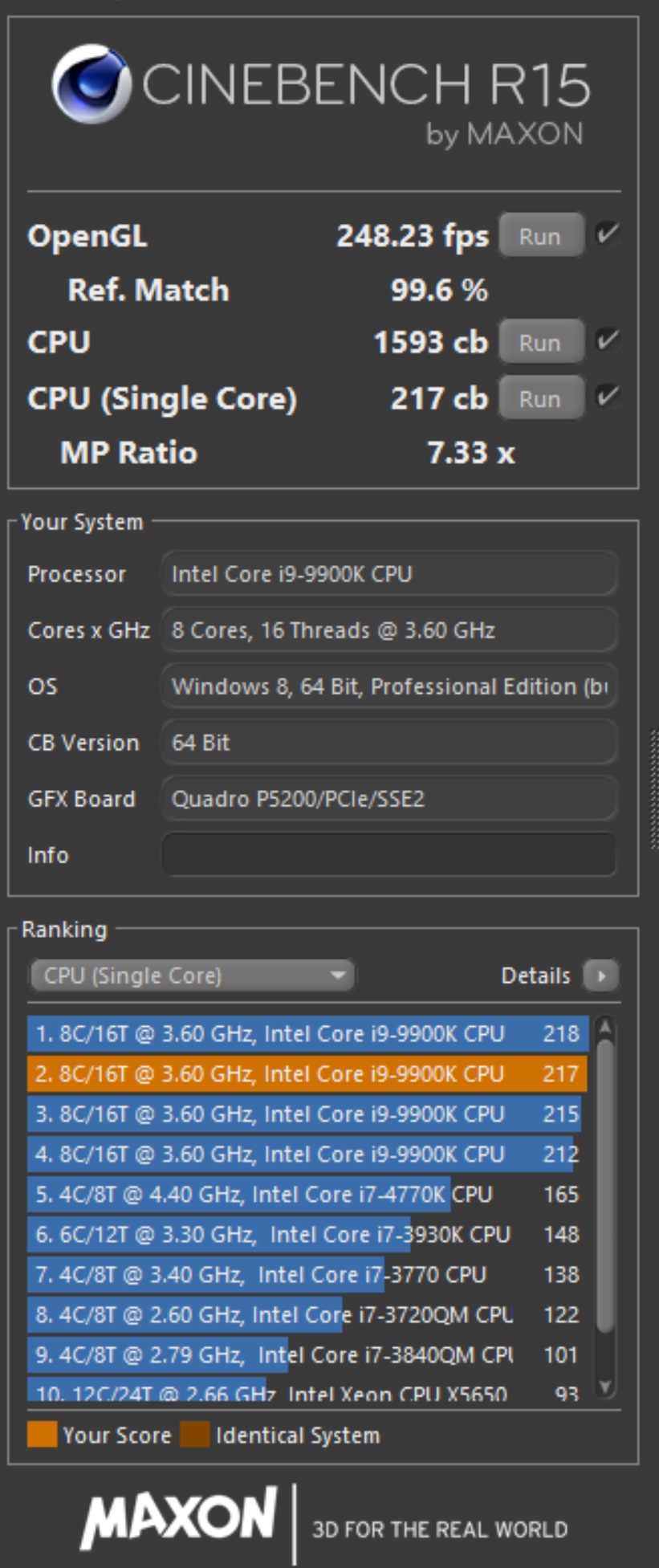Click the orange Your Score legend swatch
This screenshot has height=1568, width=659.
(x=42, y=1435)
